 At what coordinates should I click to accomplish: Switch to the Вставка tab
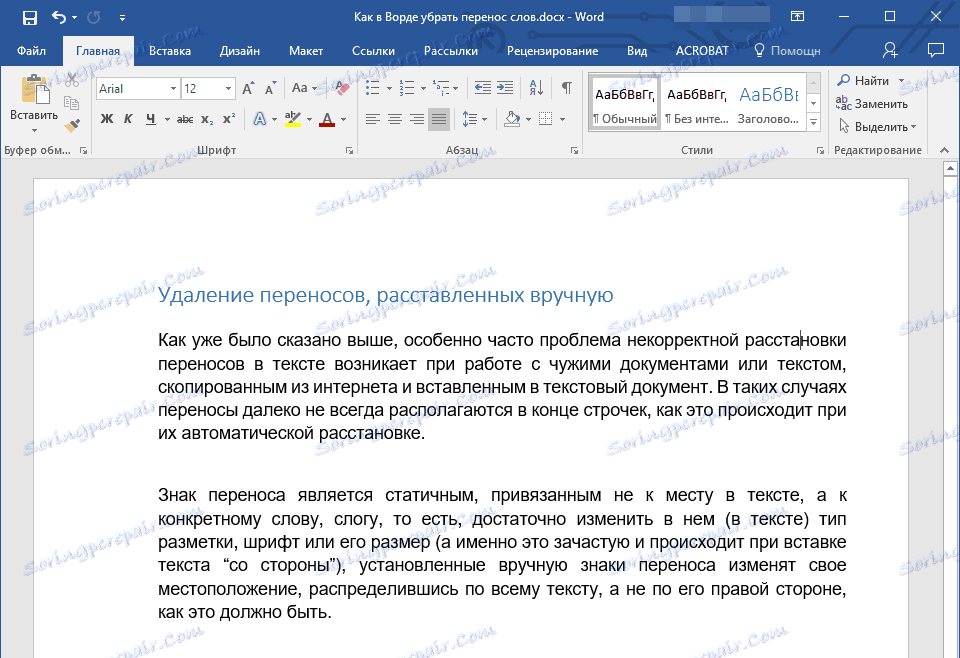click(170, 51)
